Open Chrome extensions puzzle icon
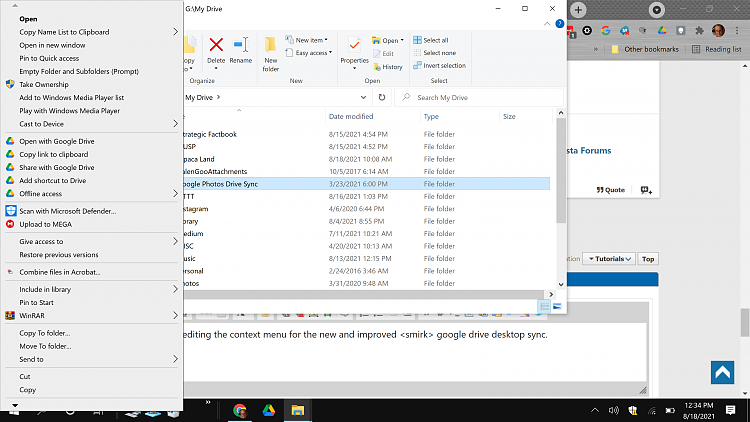Screen dimensions: 750x422 (x=699, y=31)
